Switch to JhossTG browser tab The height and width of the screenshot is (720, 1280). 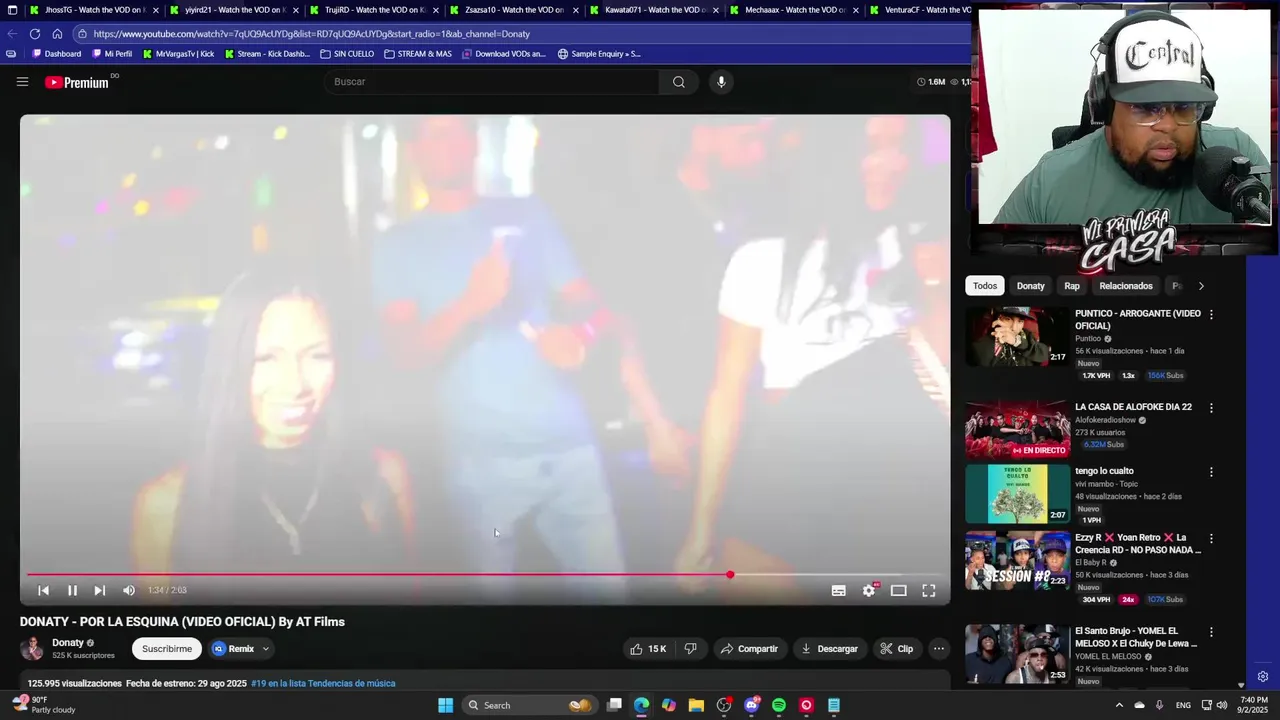92,10
